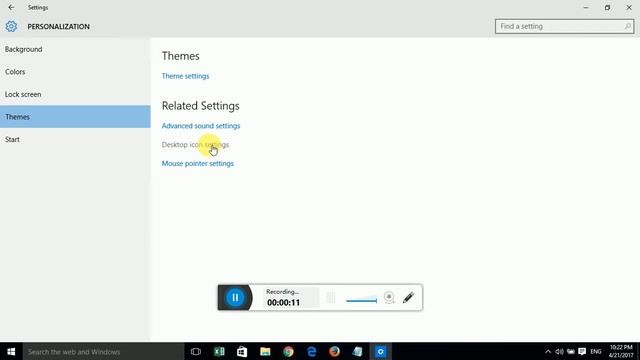The height and width of the screenshot is (360, 640).
Task: Select Background in the sidebar
Action: click(75, 49)
